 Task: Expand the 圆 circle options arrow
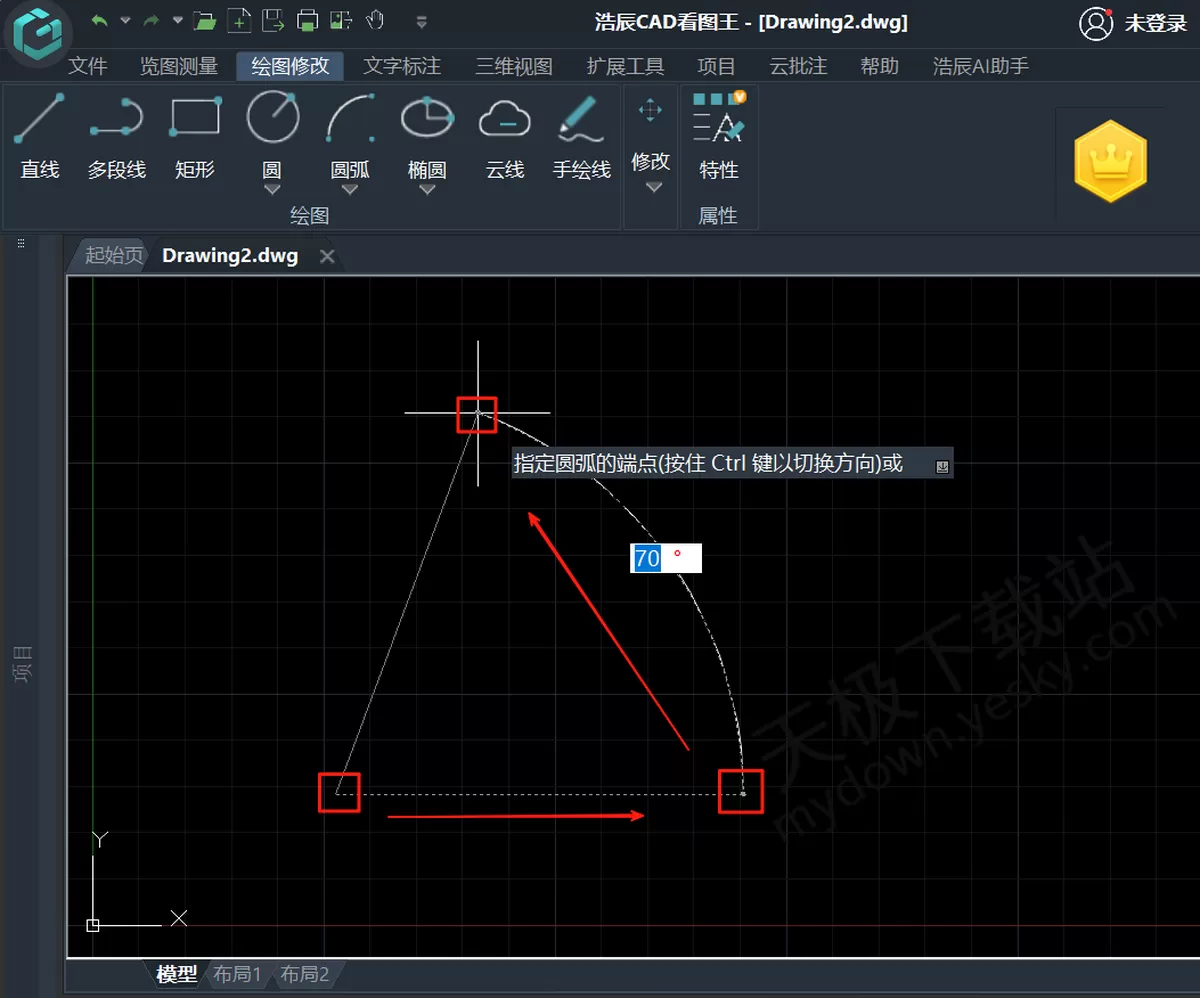pyautogui.click(x=272, y=189)
